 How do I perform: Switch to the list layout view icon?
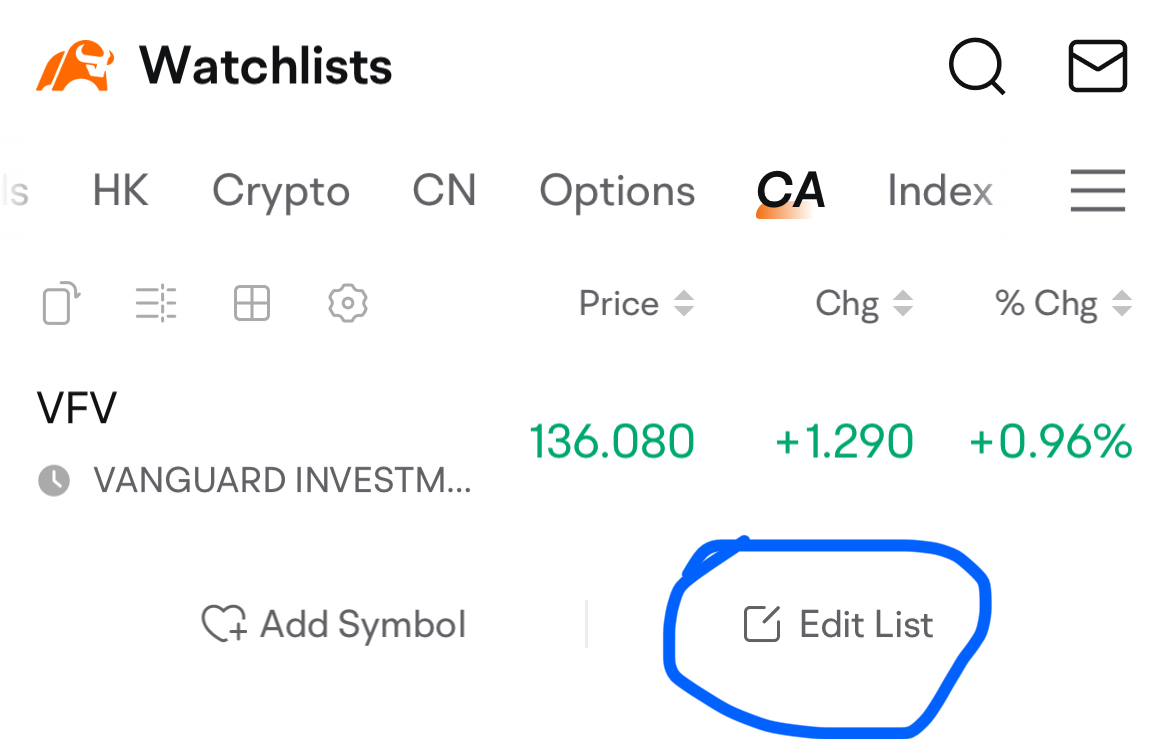[x=156, y=304]
